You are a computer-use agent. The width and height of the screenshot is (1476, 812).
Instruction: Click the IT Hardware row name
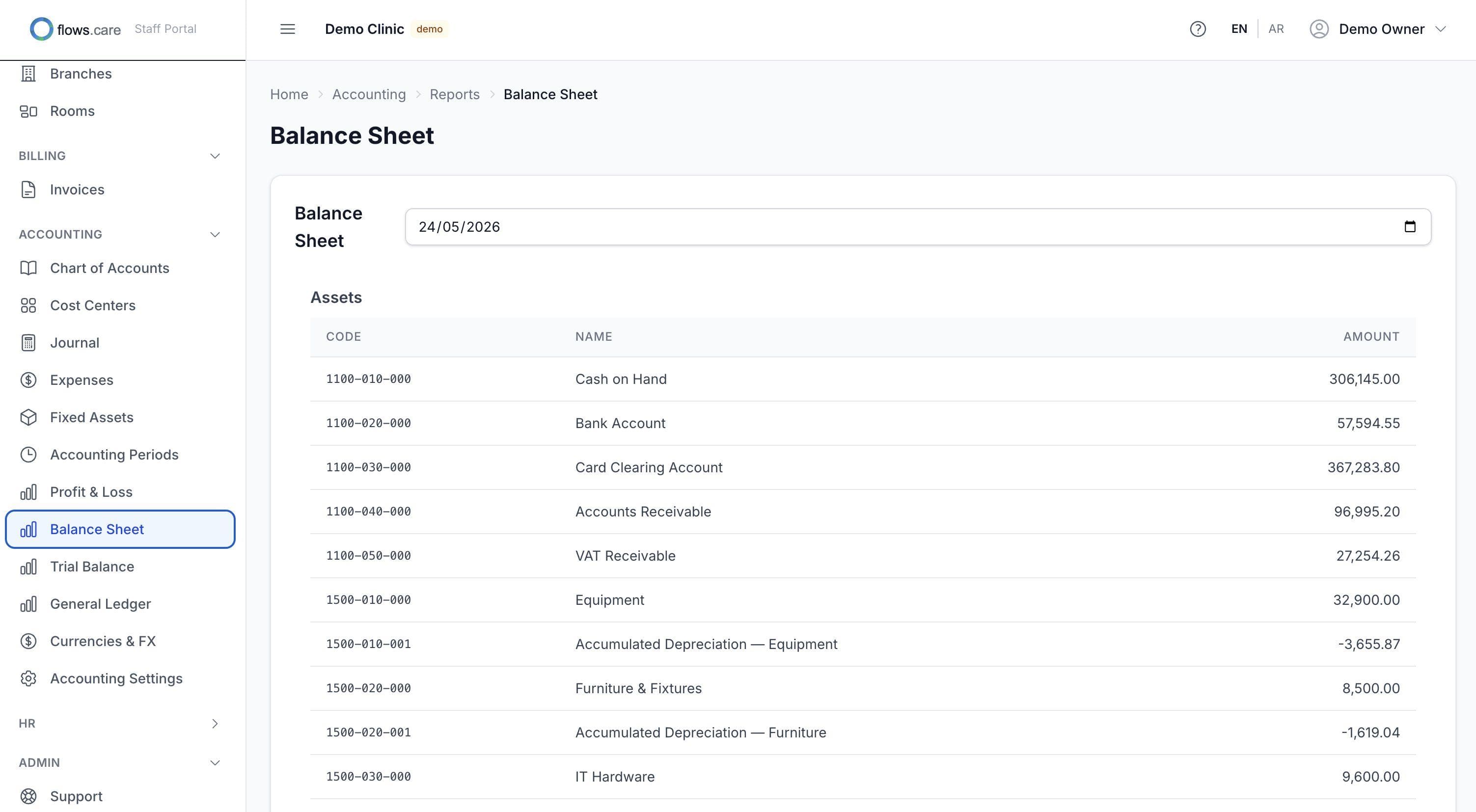(615, 777)
